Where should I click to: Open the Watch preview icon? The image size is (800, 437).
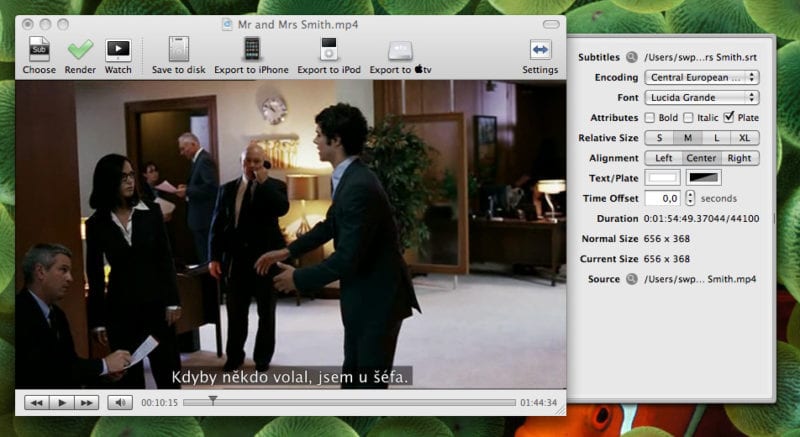click(x=118, y=56)
